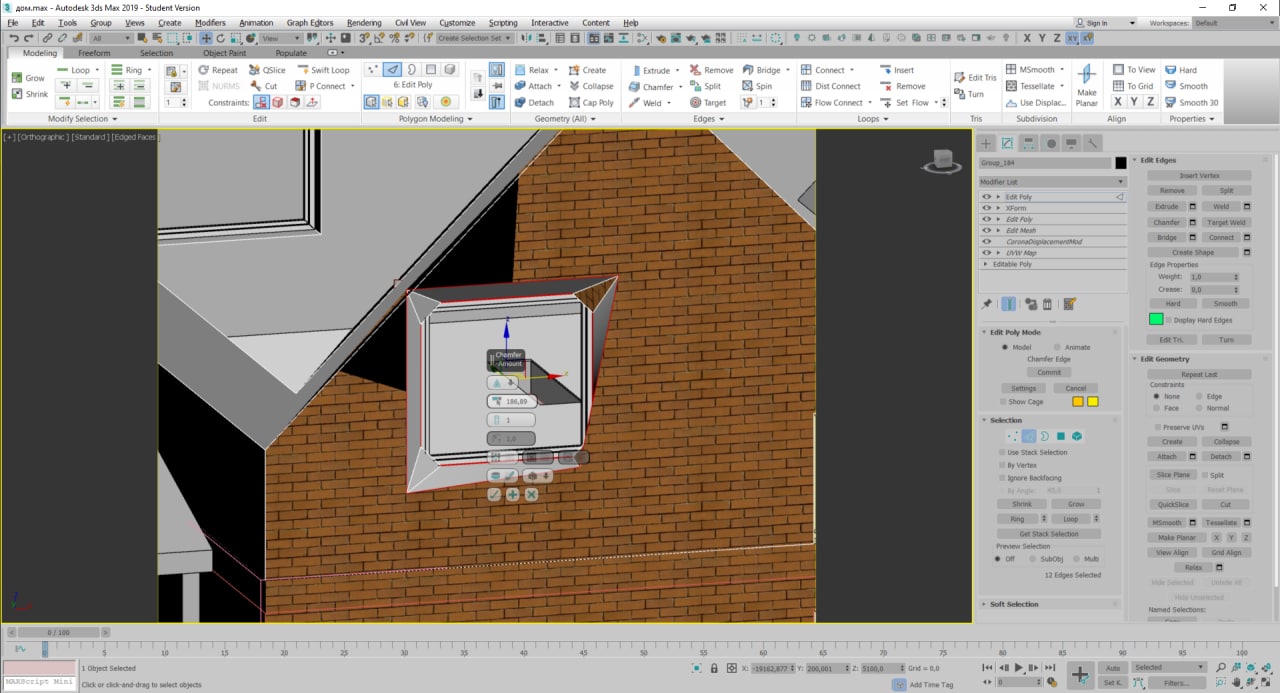Viewport: 1280px width, 693px height.
Task: Toggle visibility eye of UVW Map modifier
Action: click(986, 252)
